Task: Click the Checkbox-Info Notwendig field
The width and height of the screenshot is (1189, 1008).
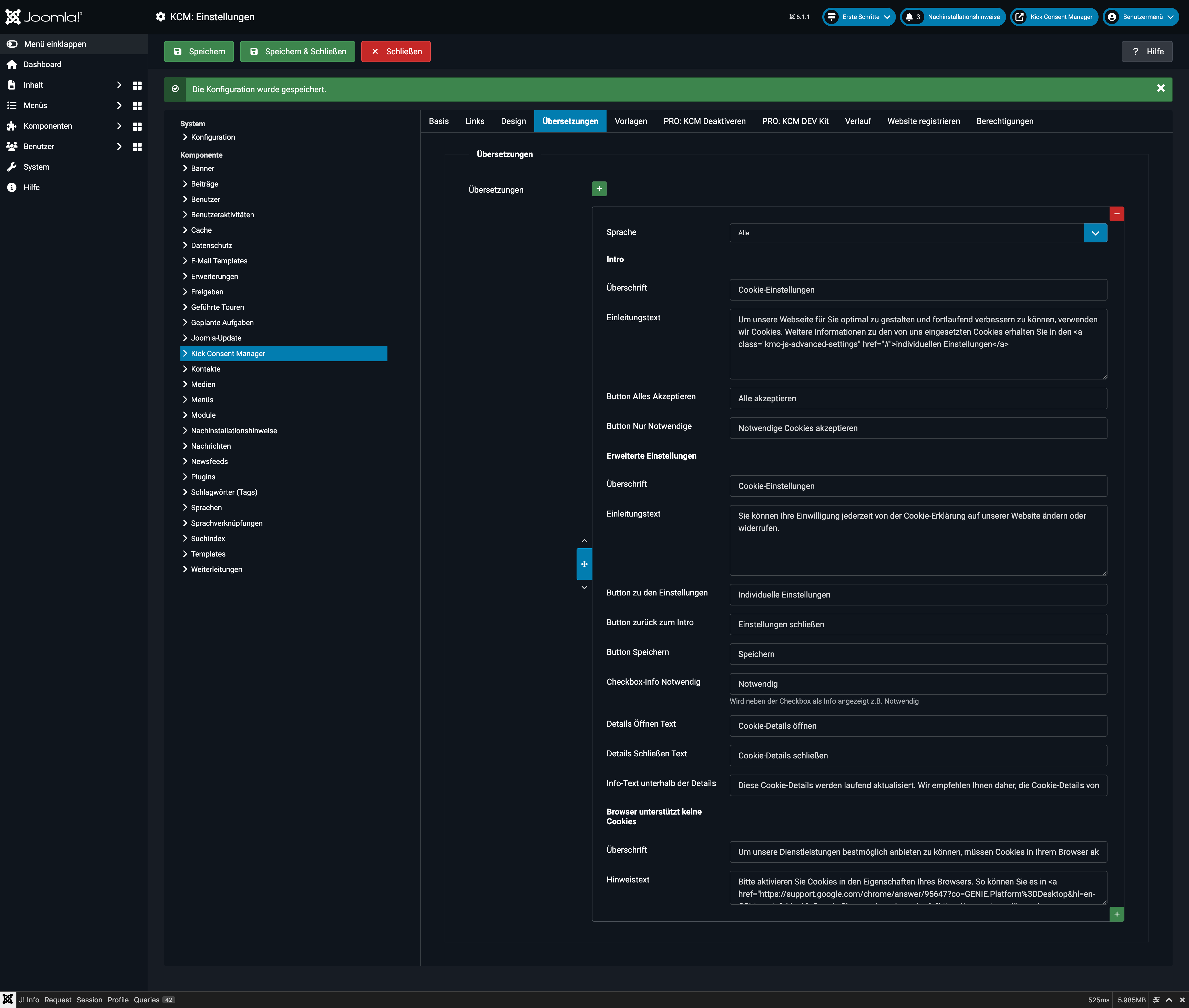Action: point(918,684)
